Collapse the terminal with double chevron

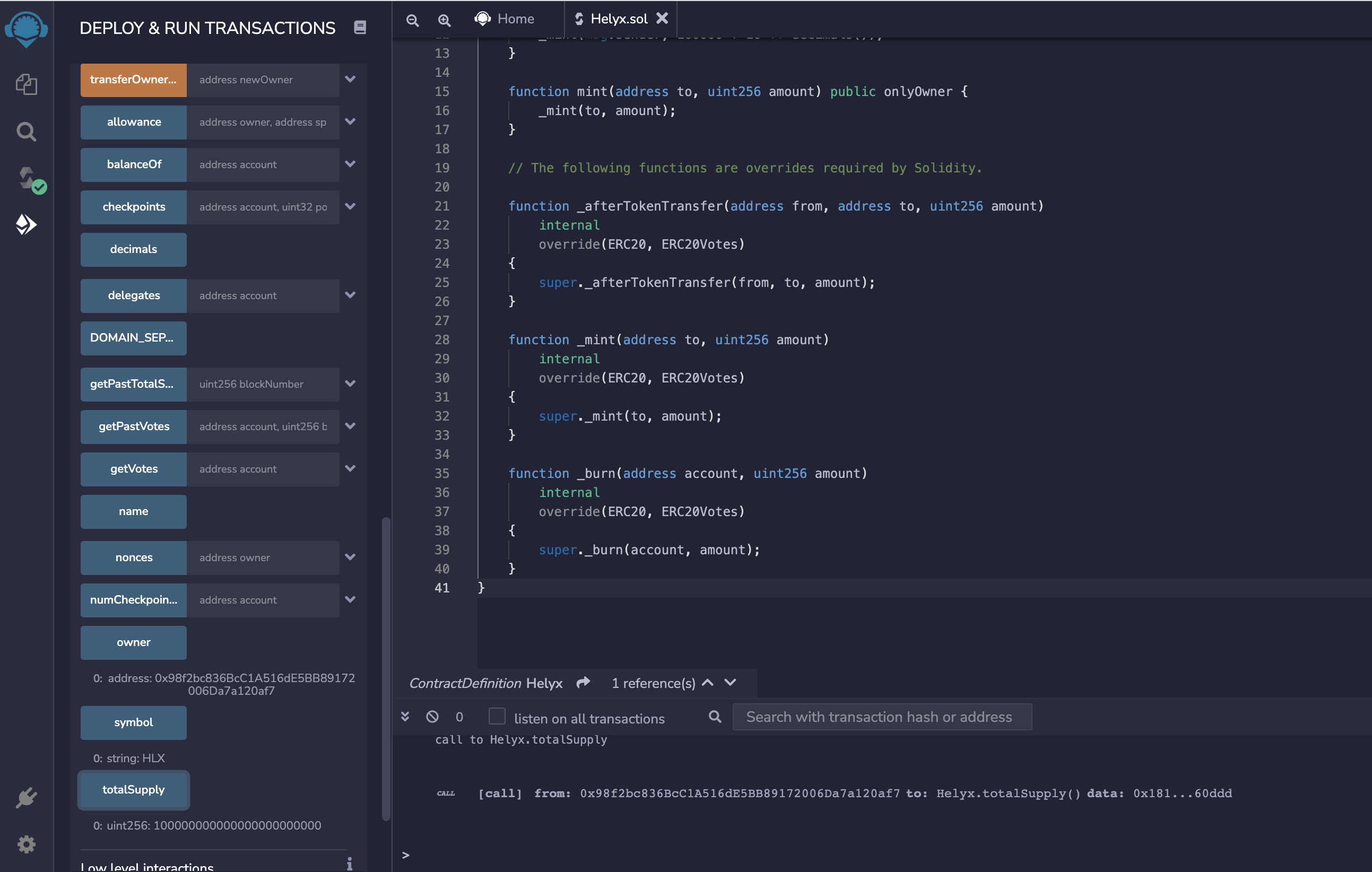pyautogui.click(x=405, y=716)
